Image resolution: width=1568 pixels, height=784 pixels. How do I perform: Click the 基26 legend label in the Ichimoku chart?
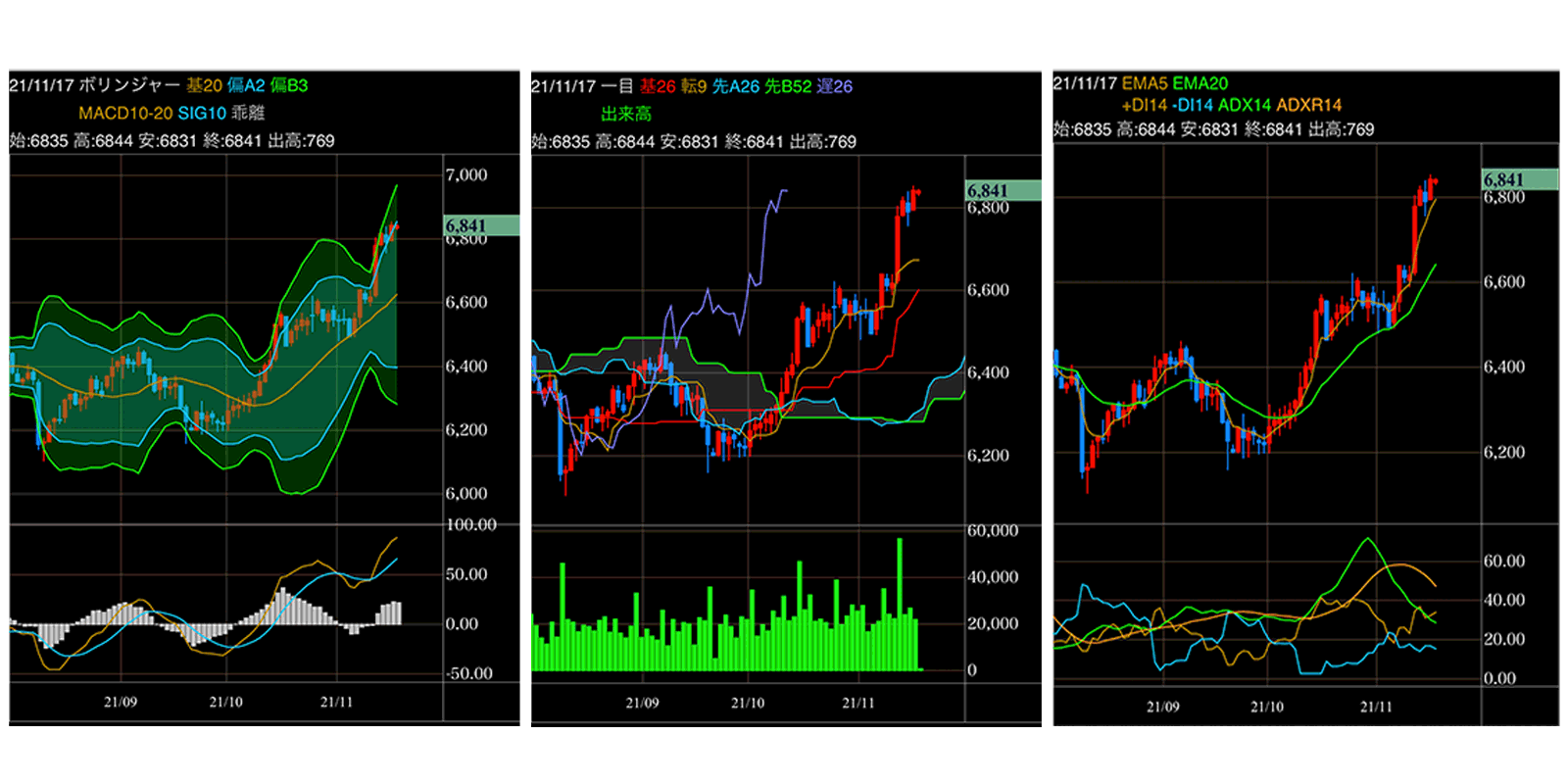[658, 86]
